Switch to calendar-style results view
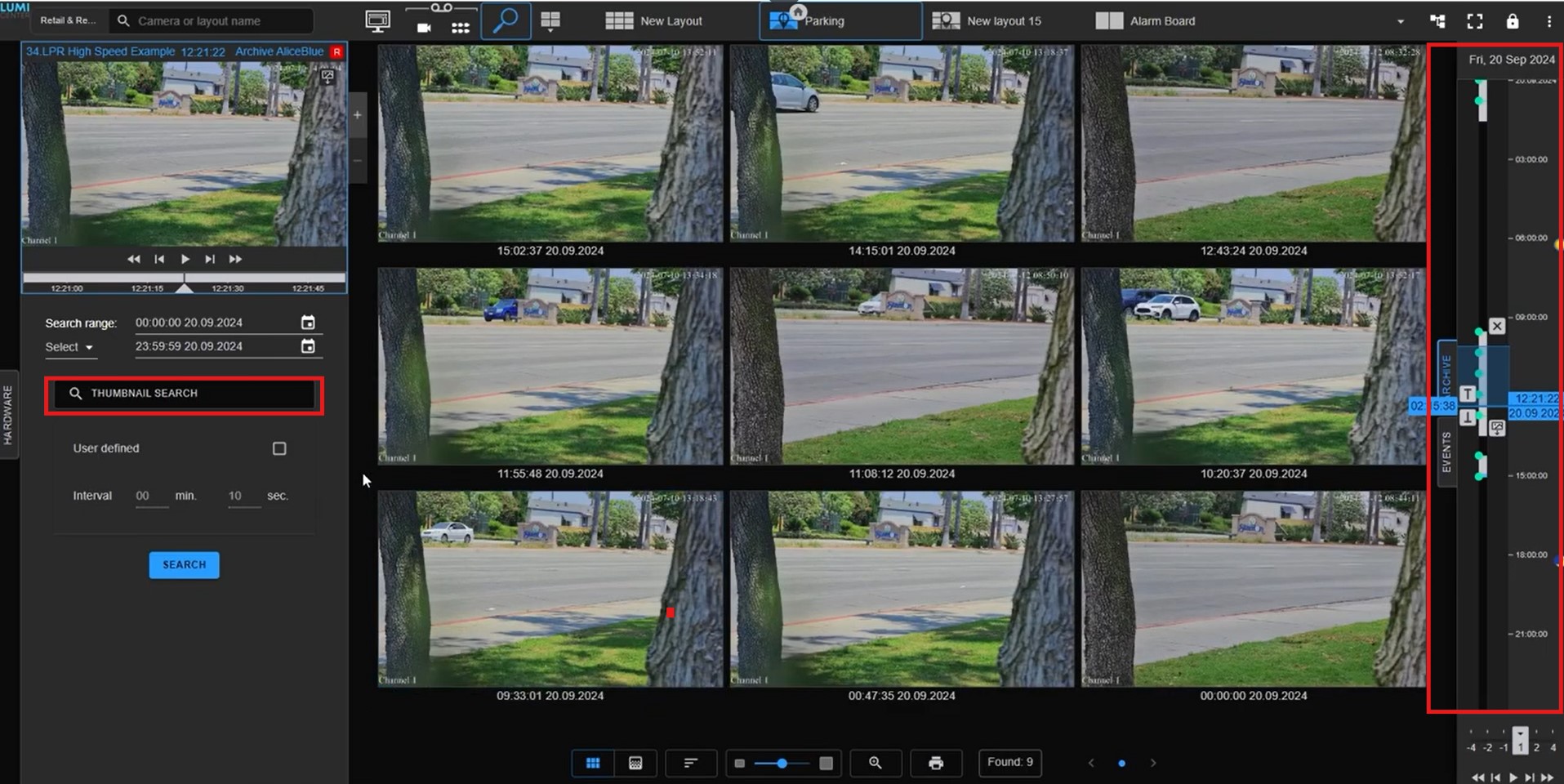Viewport: 1564px width, 784px height. [635, 763]
